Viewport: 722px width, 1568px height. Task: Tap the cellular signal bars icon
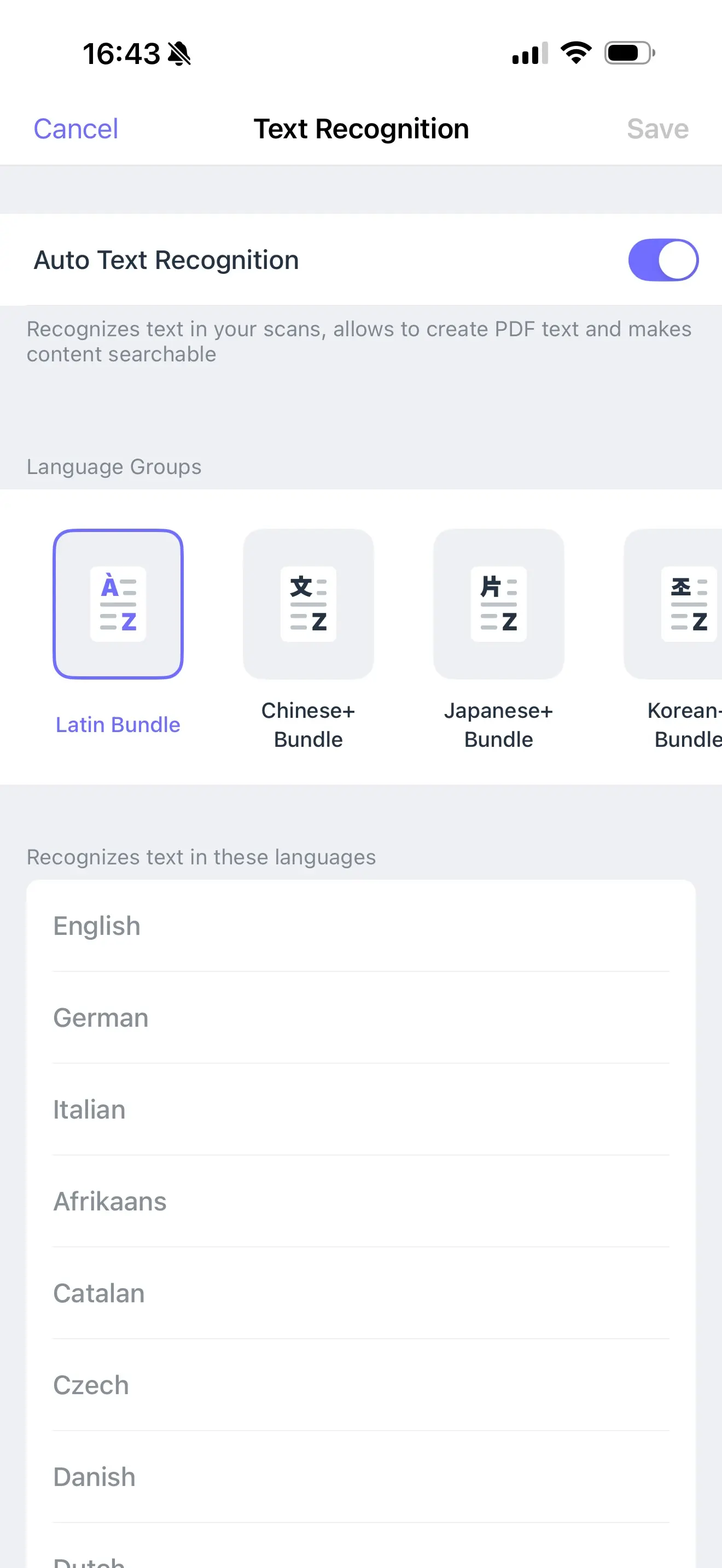(x=529, y=54)
